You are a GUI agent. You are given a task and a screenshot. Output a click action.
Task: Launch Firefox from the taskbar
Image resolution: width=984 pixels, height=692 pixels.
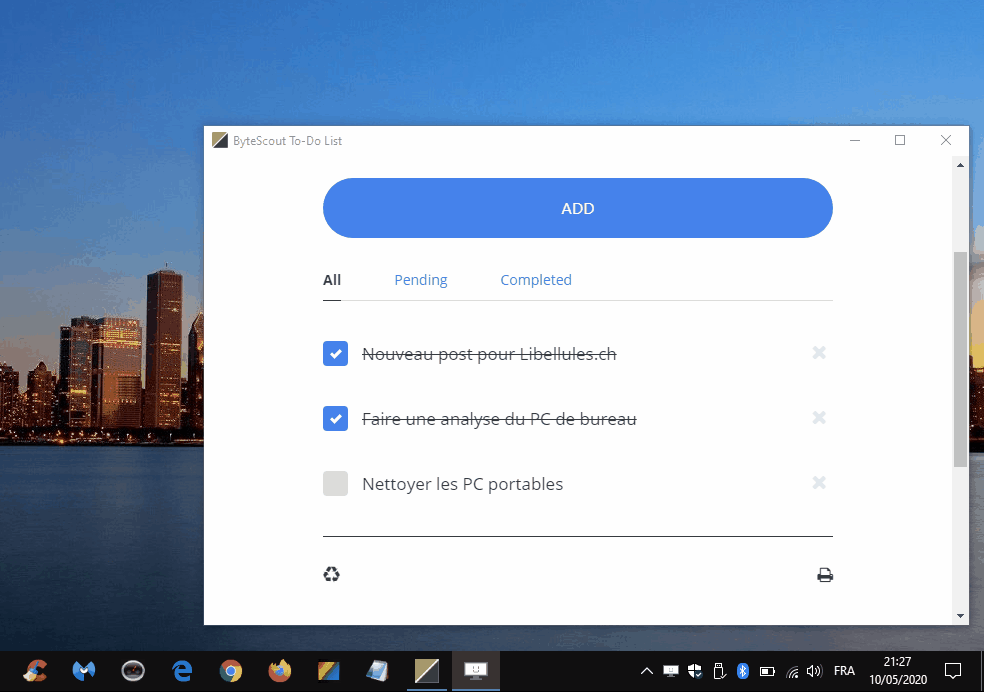click(280, 671)
